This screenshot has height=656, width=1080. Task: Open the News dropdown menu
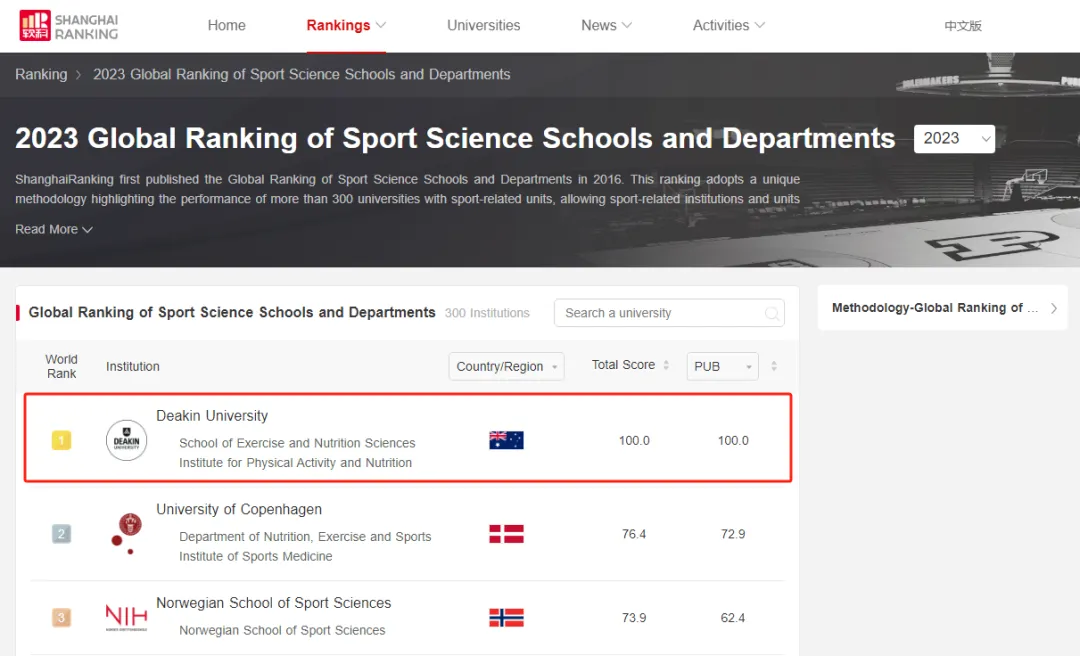click(606, 25)
